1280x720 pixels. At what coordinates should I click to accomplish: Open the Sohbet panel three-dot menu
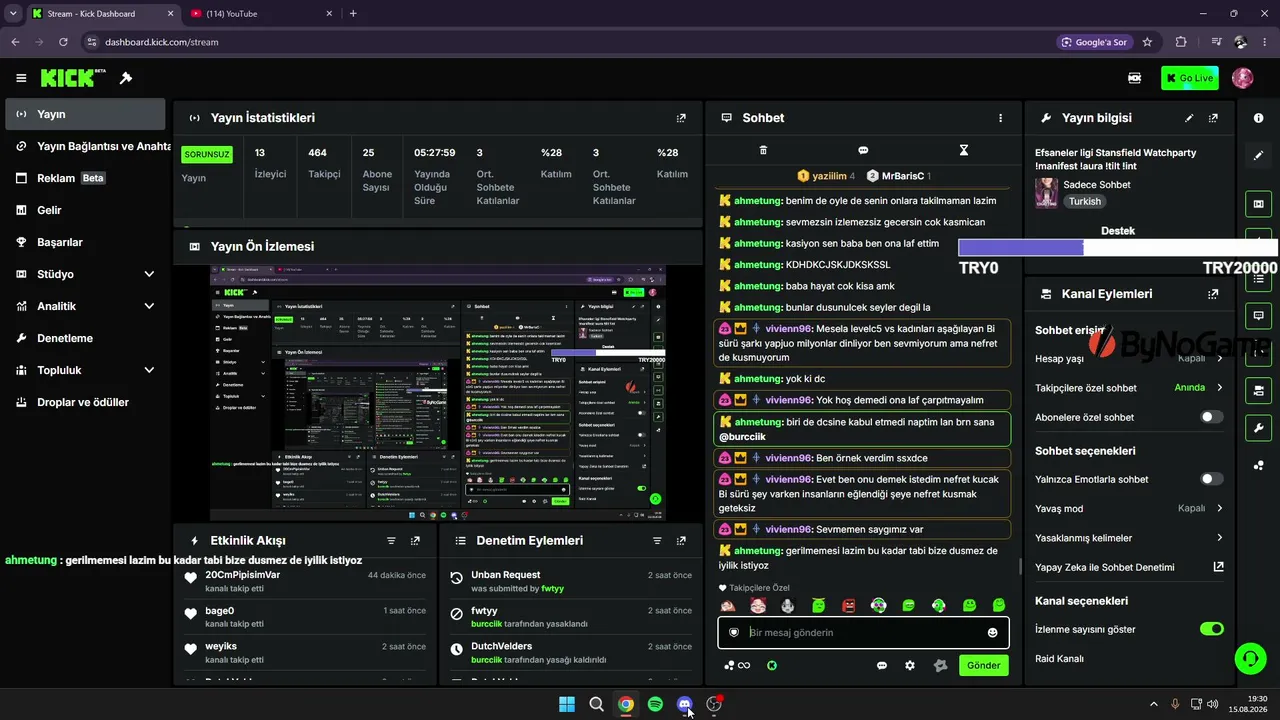pyautogui.click(x=1000, y=118)
